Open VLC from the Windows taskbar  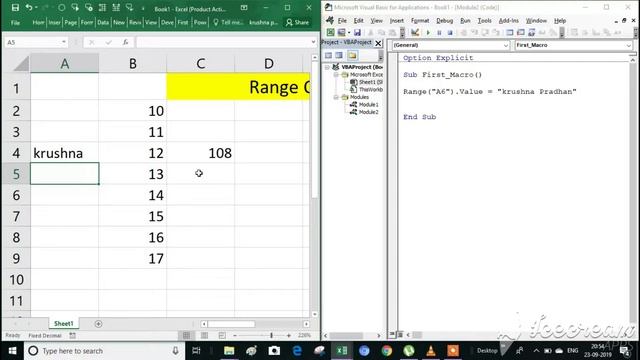(431, 351)
